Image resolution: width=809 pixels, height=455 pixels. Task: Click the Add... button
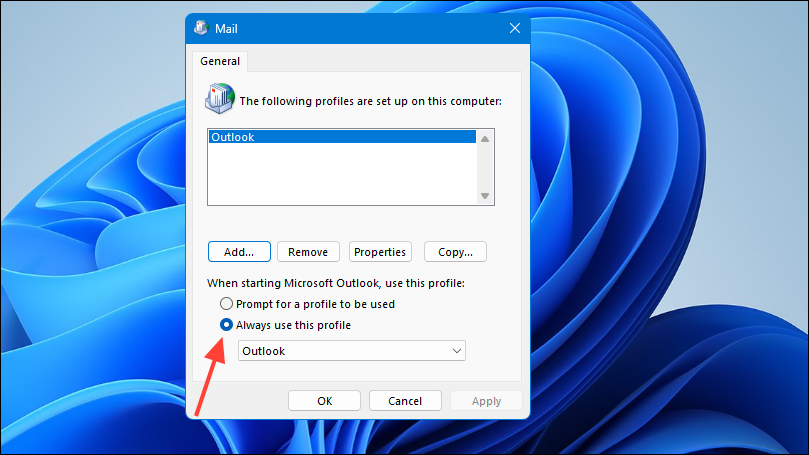point(239,252)
